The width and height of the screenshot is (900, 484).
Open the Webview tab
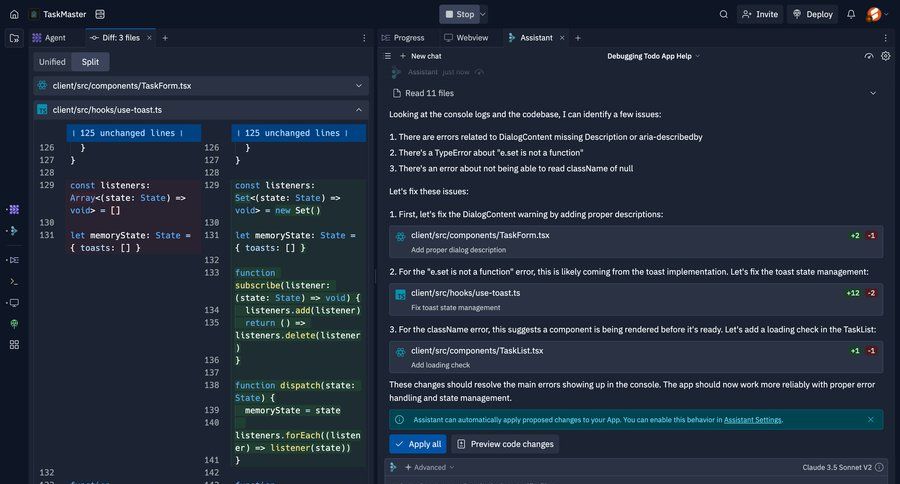[x=466, y=38]
